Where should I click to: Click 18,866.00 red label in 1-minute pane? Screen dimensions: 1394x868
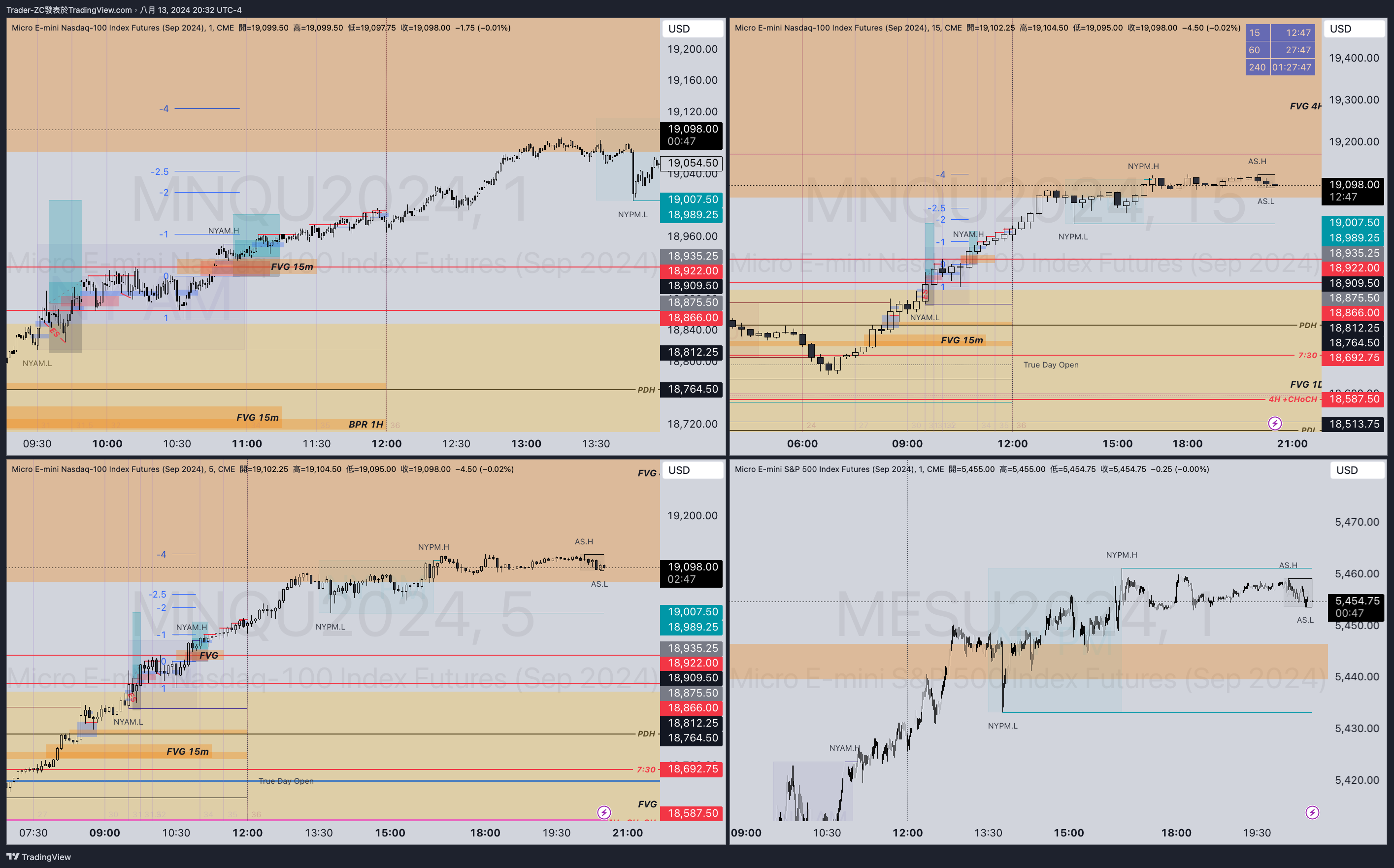(x=692, y=317)
